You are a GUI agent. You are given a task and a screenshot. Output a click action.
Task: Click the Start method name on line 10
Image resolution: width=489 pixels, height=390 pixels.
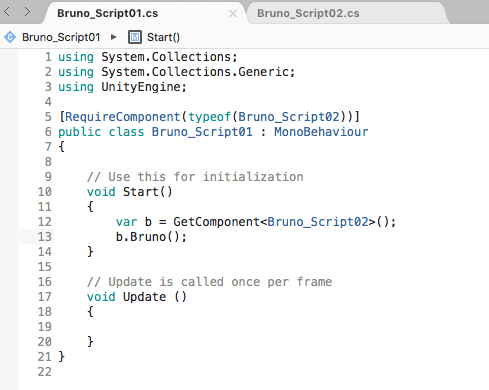click(141, 192)
